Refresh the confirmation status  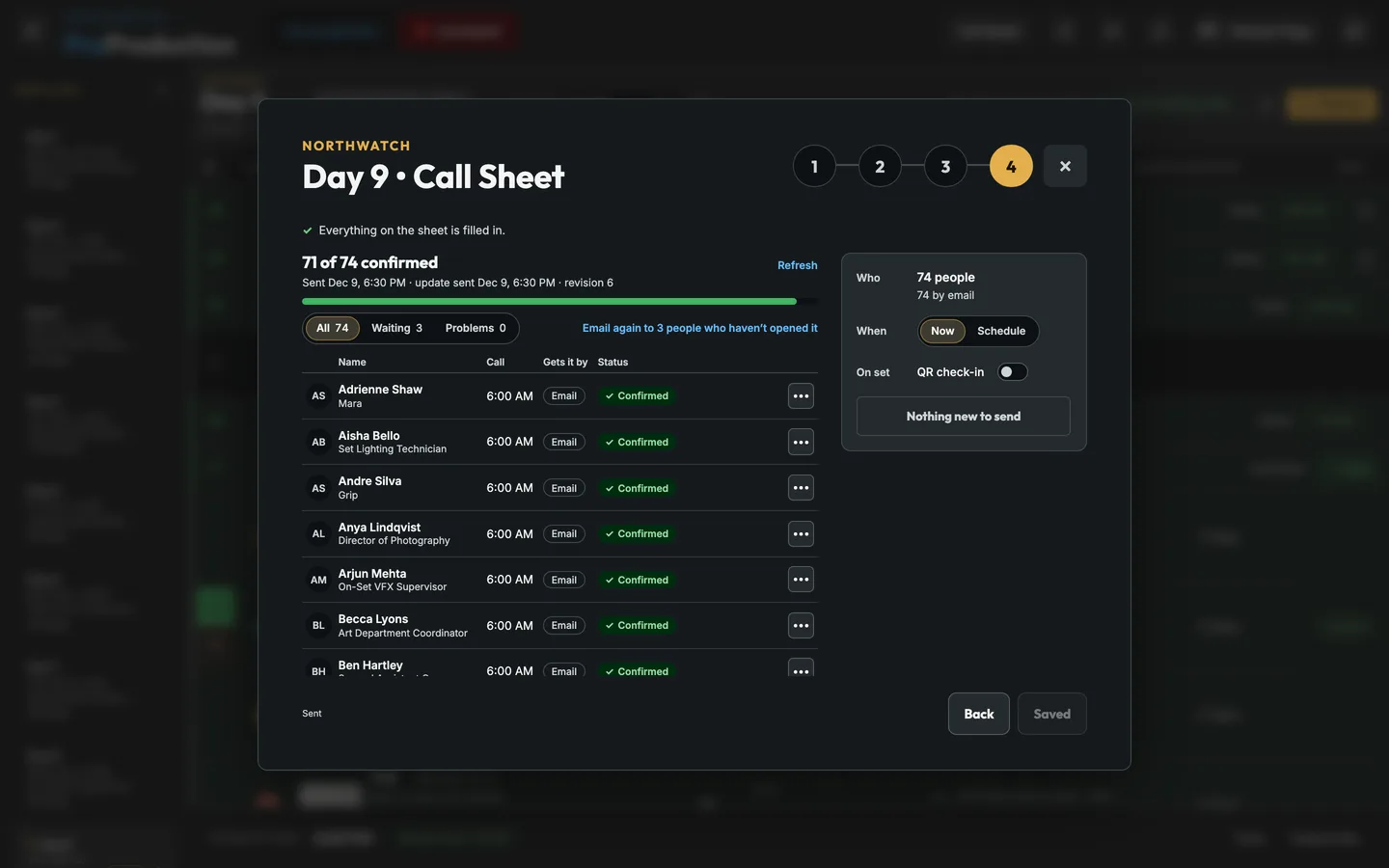tap(798, 265)
